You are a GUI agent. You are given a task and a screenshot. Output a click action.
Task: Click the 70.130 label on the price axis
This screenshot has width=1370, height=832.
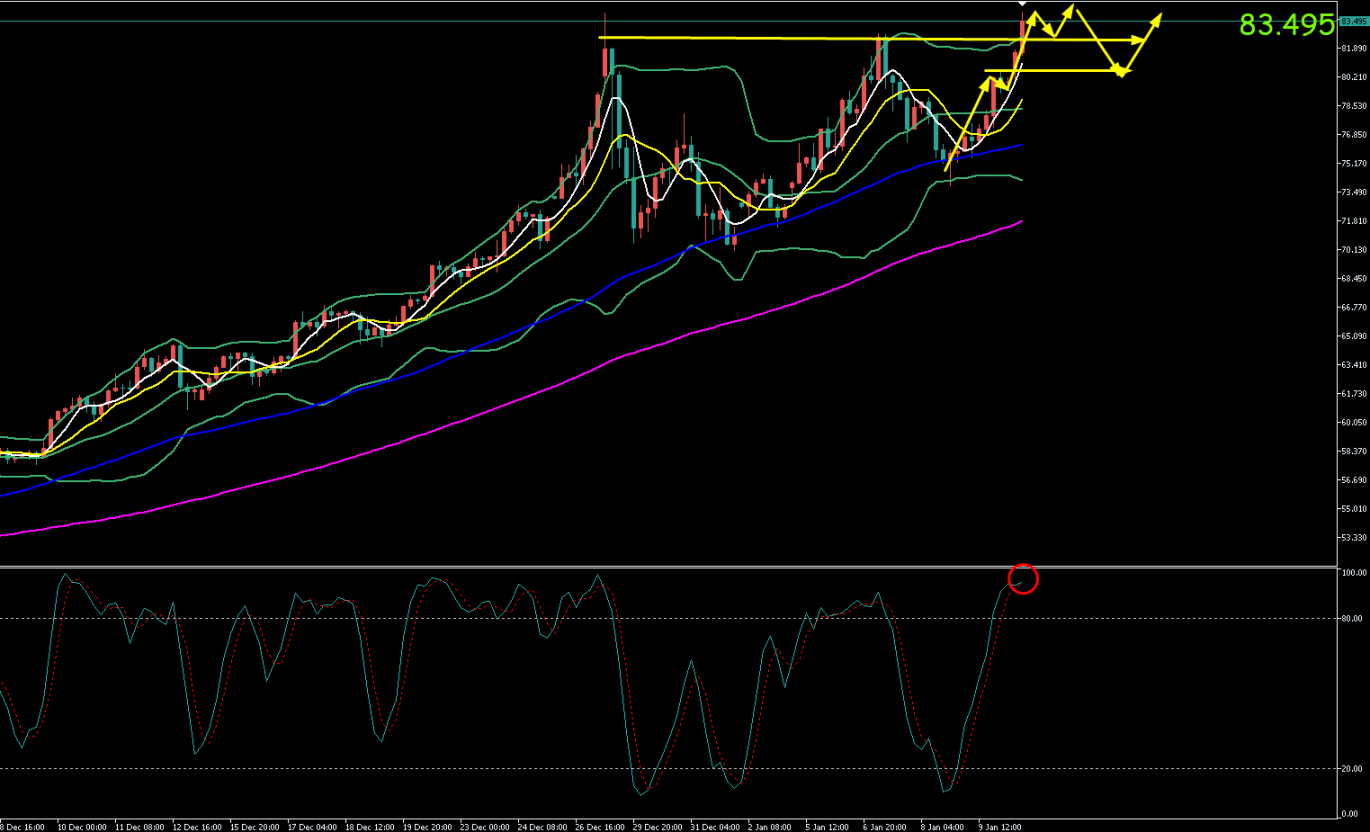pyautogui.click(x=1353, y=250)
